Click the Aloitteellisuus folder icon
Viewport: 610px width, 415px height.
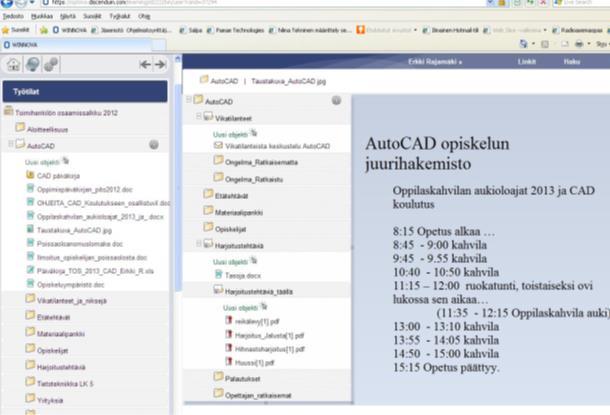pyautogui.click(x=20, y=128)
